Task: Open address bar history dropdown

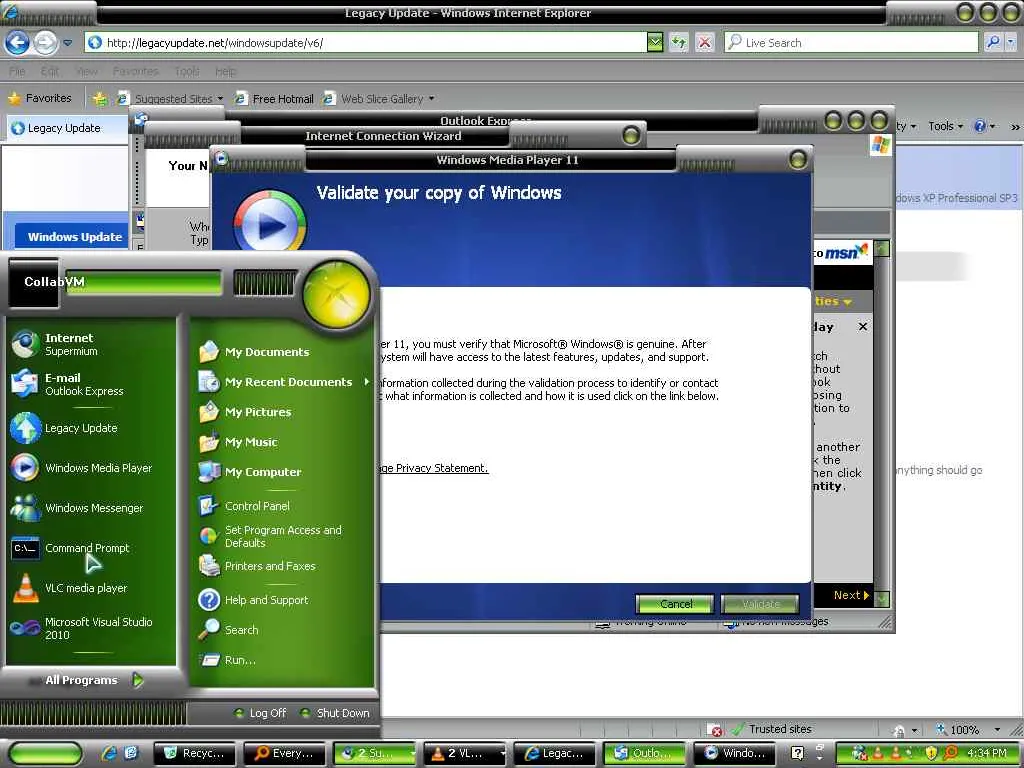Action: pyautogui.click(x=655, y=43)
